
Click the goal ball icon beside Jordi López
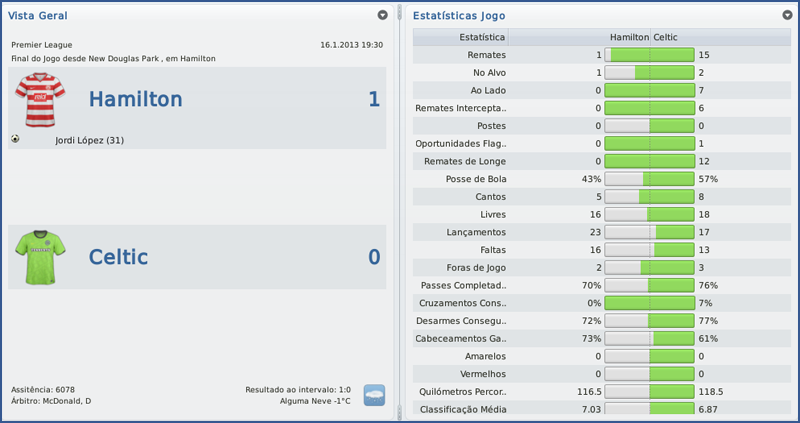[x=15, y=139]
